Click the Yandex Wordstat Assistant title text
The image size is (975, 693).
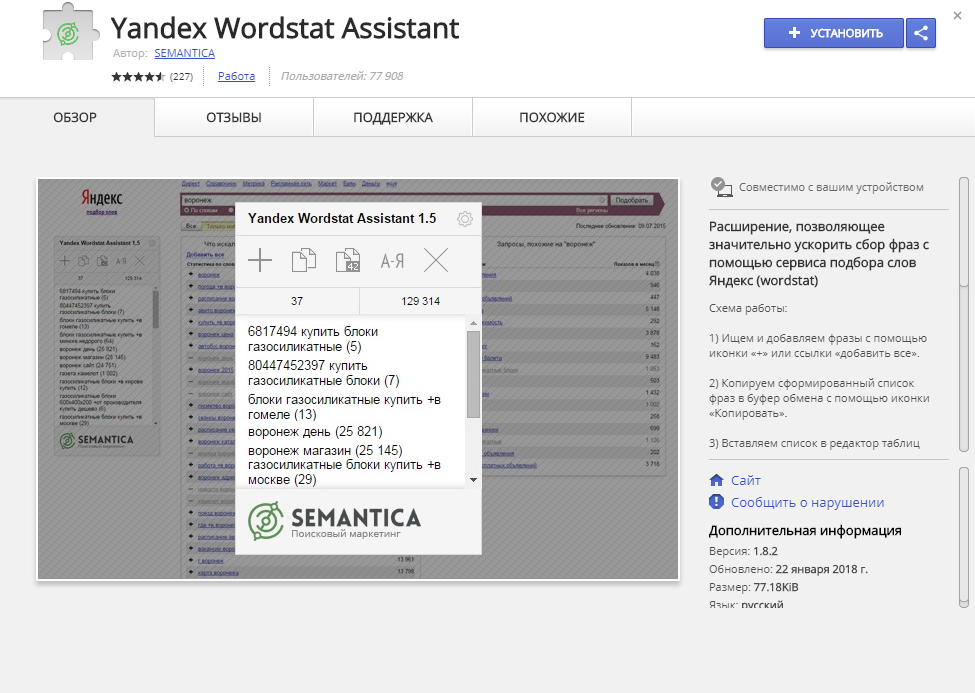click(x=285, y=28)
